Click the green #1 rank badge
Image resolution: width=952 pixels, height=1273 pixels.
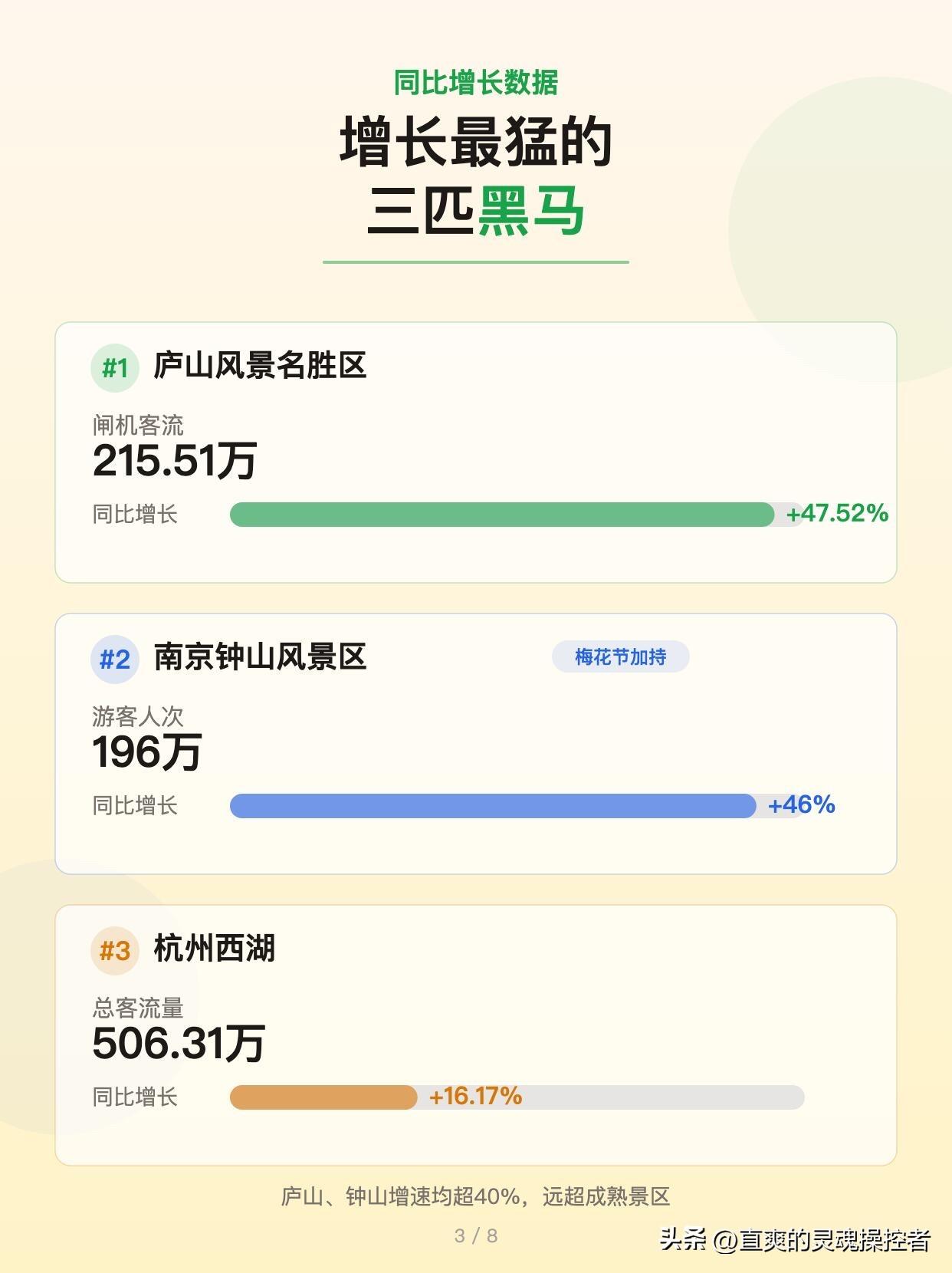tap(115, 368)
